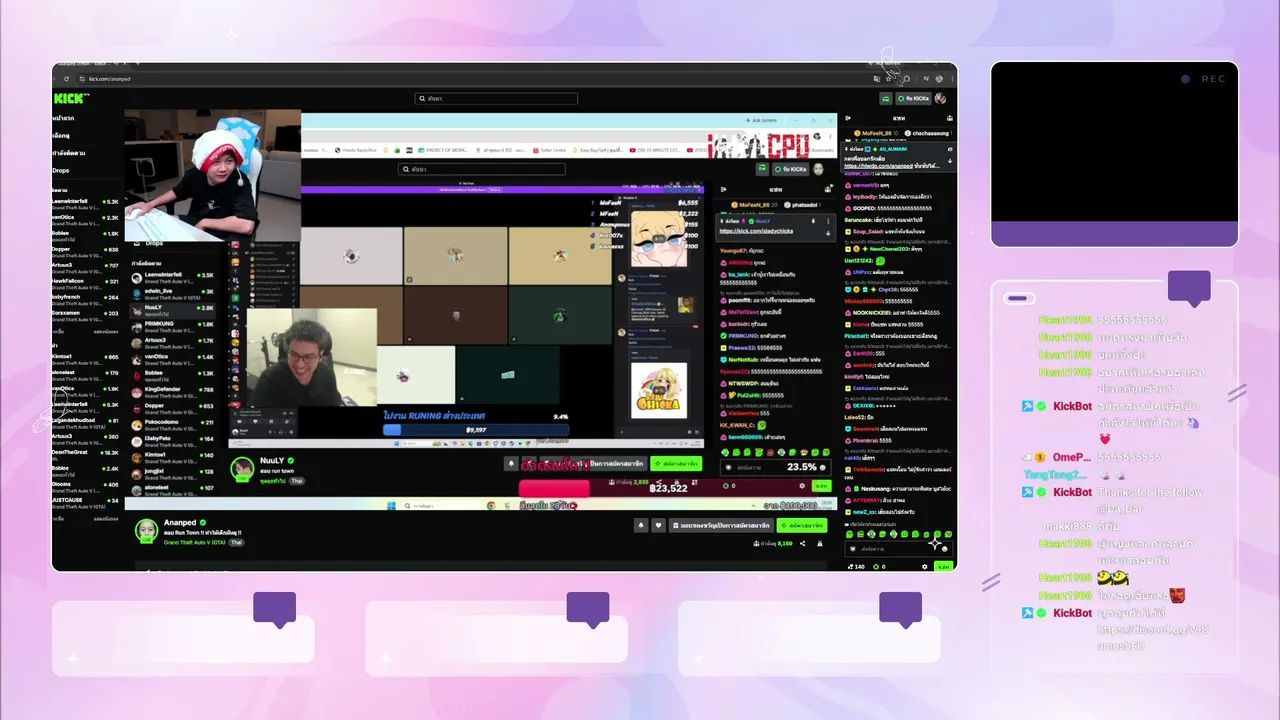Click รับ KICKs in the outermost Kick header
Image resolution: width=1280 pixels, height=720 pixels.
[x=914, y=99]
